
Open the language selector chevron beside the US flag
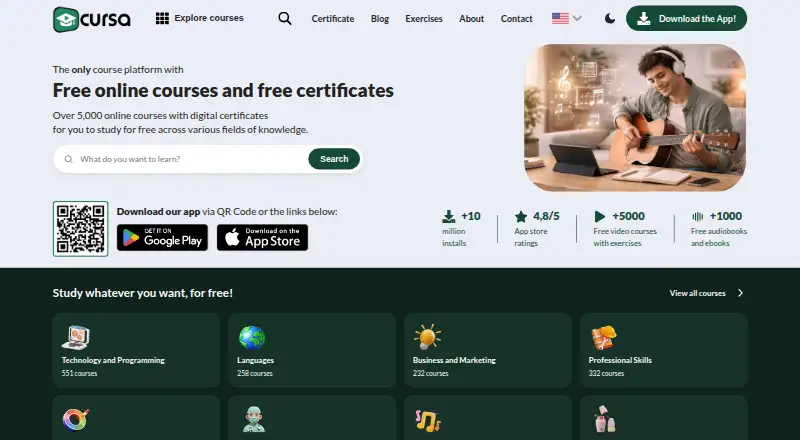coord(577,18)
